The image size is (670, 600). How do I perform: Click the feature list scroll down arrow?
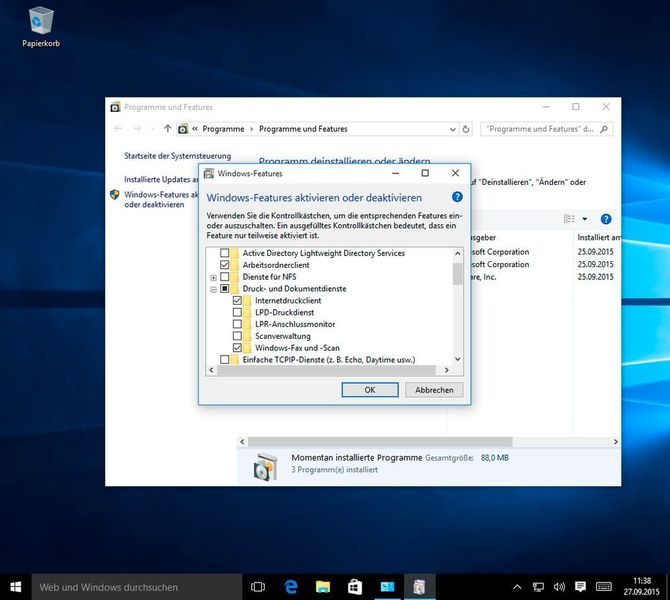pos(458,359)
